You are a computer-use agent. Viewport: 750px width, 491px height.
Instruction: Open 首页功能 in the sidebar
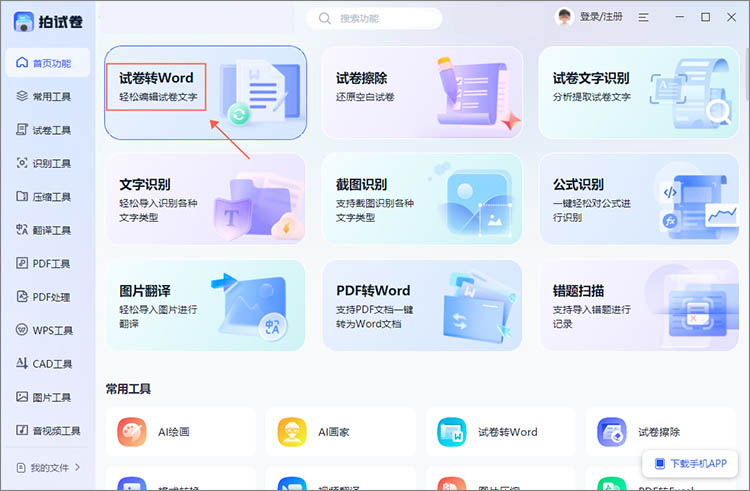coord(47,63)
